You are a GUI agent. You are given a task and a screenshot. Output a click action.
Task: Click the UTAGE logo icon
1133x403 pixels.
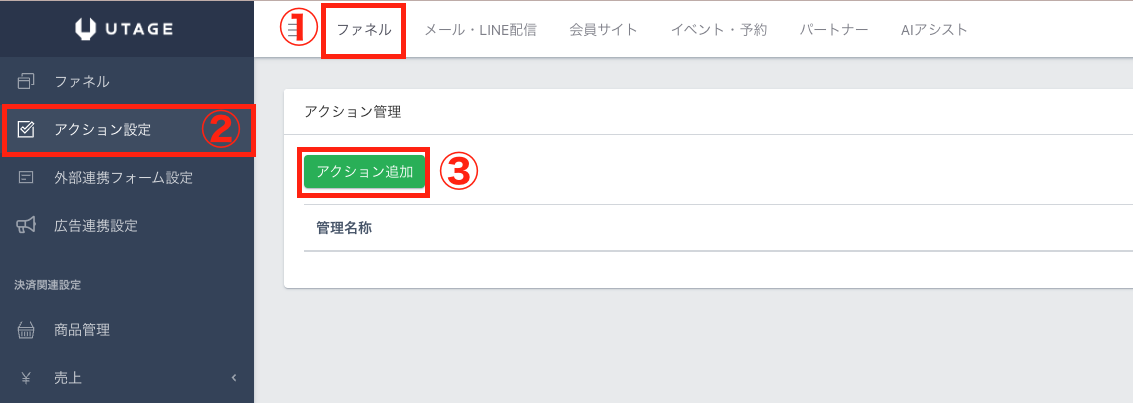tap(85, 29)
